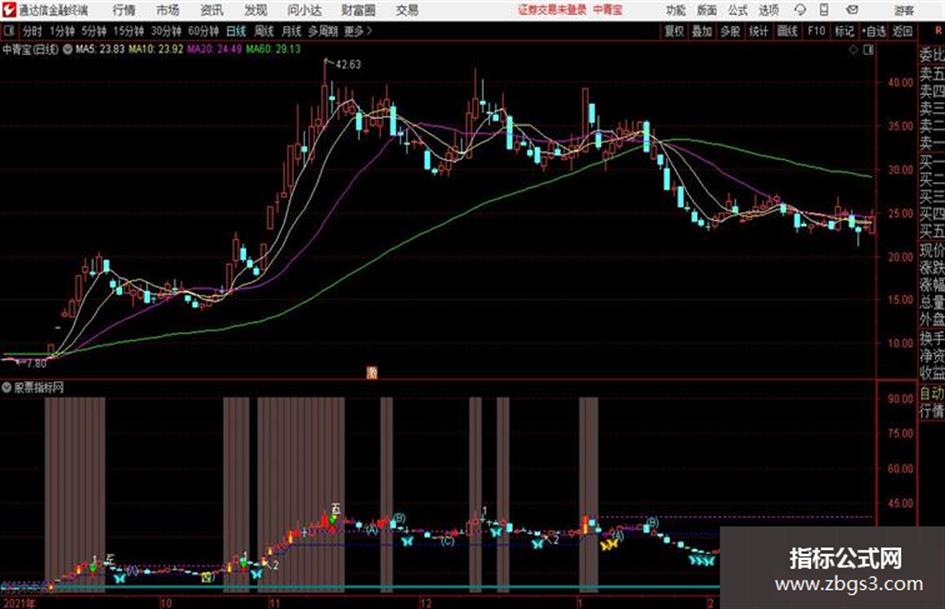Open the 市场 menu
The height and width of the screenshot is (609, 945).
[168, 10]
